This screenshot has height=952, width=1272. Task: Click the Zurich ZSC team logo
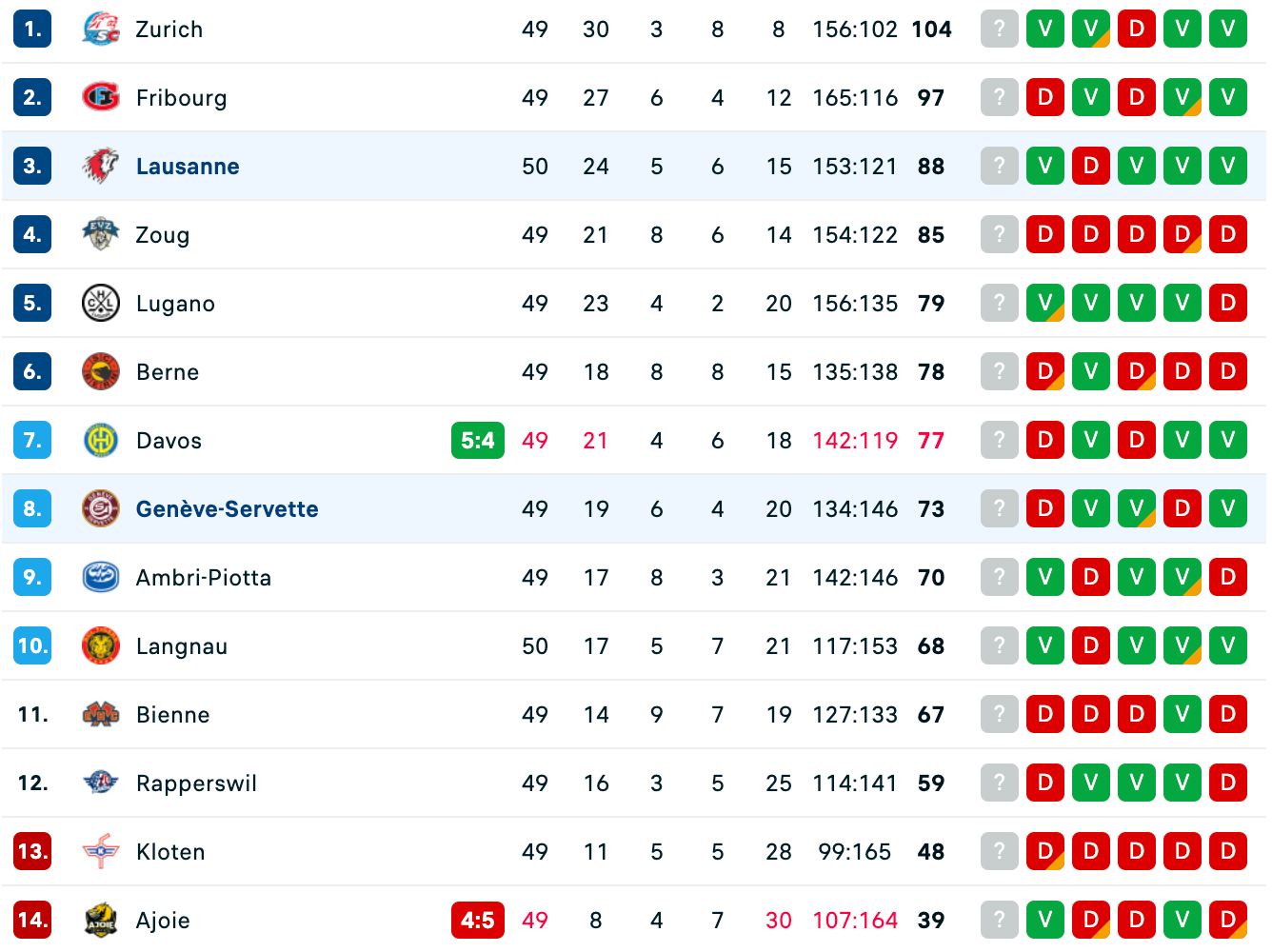pos(100,30)
